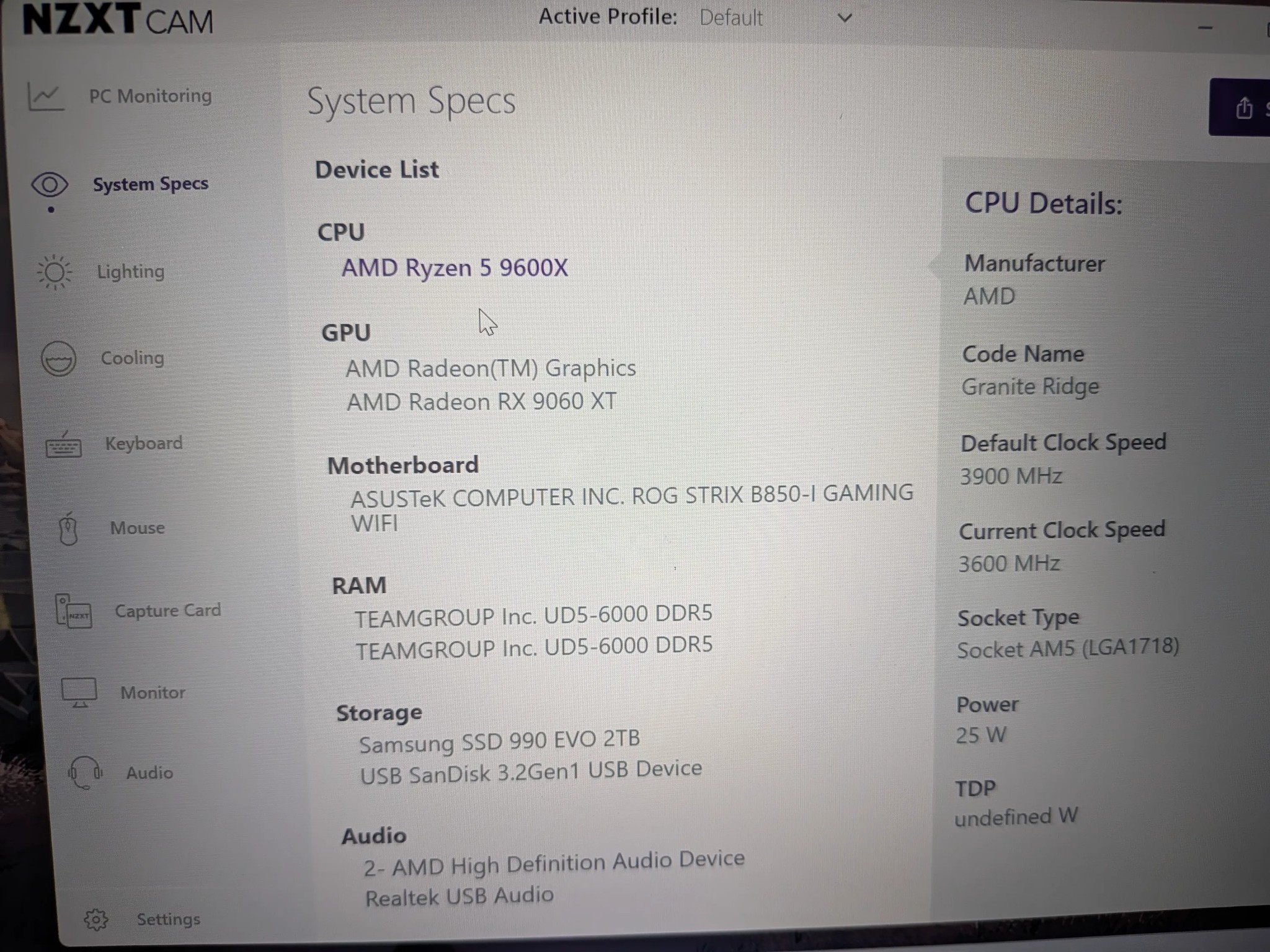The width and height of the screenshot is (1270, 952).
Task: Click the Granite Ridge code name value
Action: (x=1030, y=387)
